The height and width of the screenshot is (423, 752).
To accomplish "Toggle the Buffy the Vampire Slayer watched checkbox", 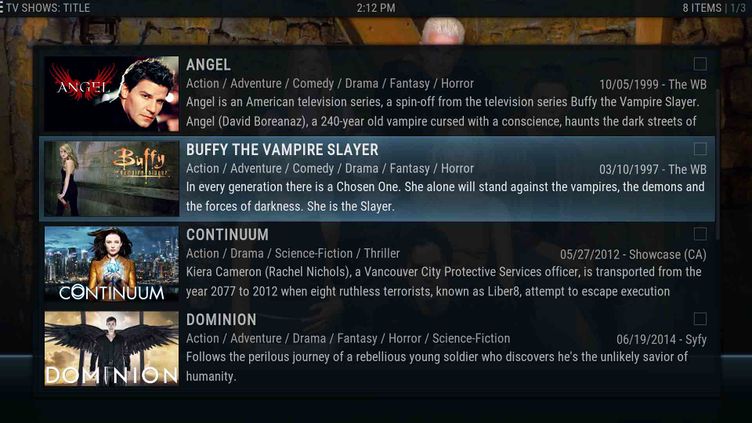I will click(700, 149).
